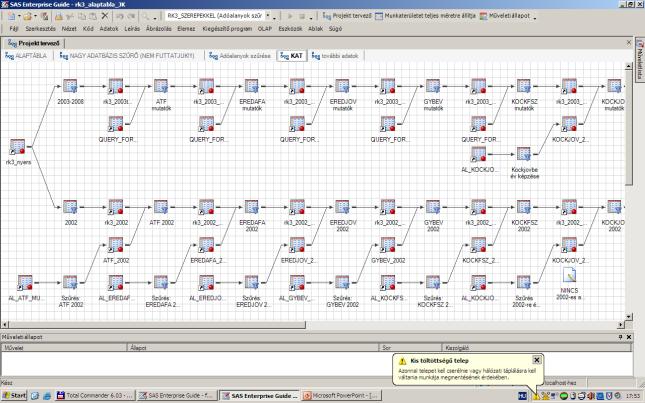Click the Projekt tervező toolbar button
Screen dimensions: 645x403
tap(347, 16)
